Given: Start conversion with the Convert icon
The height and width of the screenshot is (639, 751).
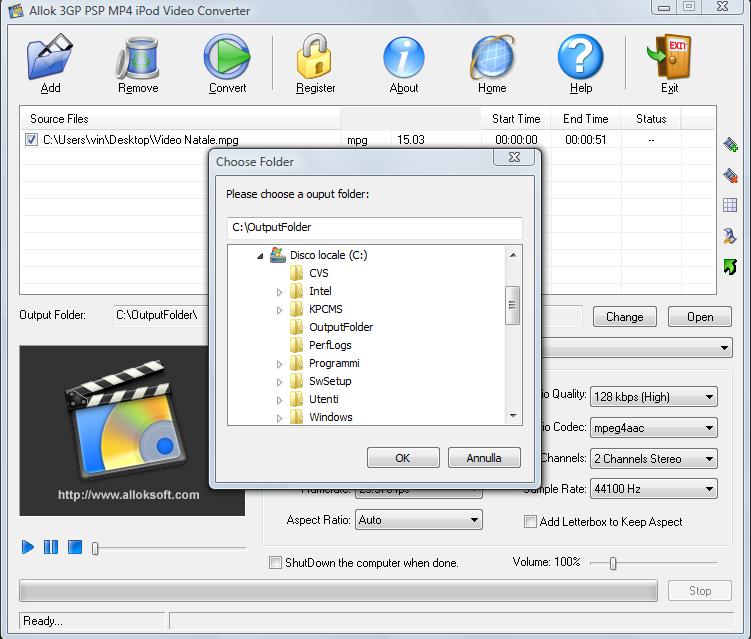Looking at the screenshot, I should [227, 57].
